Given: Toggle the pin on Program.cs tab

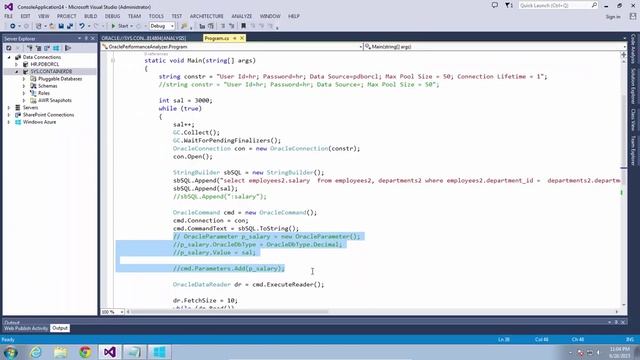Looking at the screenshot, I should 235,38.
